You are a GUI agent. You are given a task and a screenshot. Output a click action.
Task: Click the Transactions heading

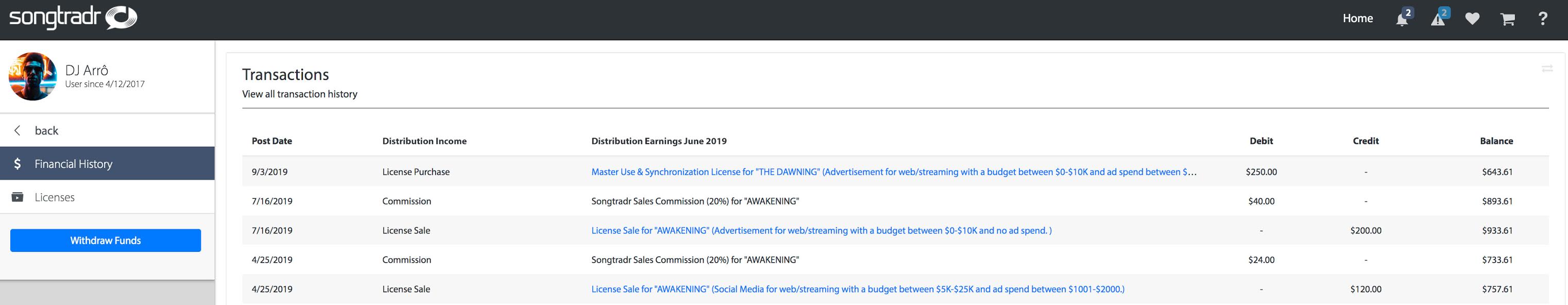[285, 74]
